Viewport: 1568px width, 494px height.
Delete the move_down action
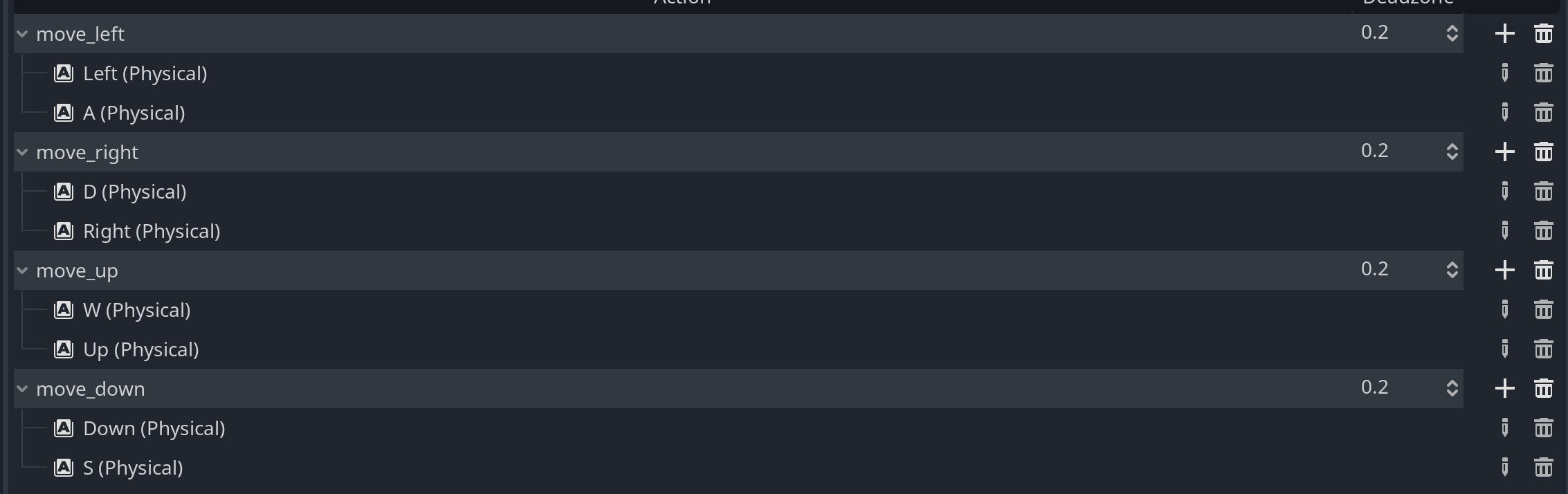tap(1543, 388)
